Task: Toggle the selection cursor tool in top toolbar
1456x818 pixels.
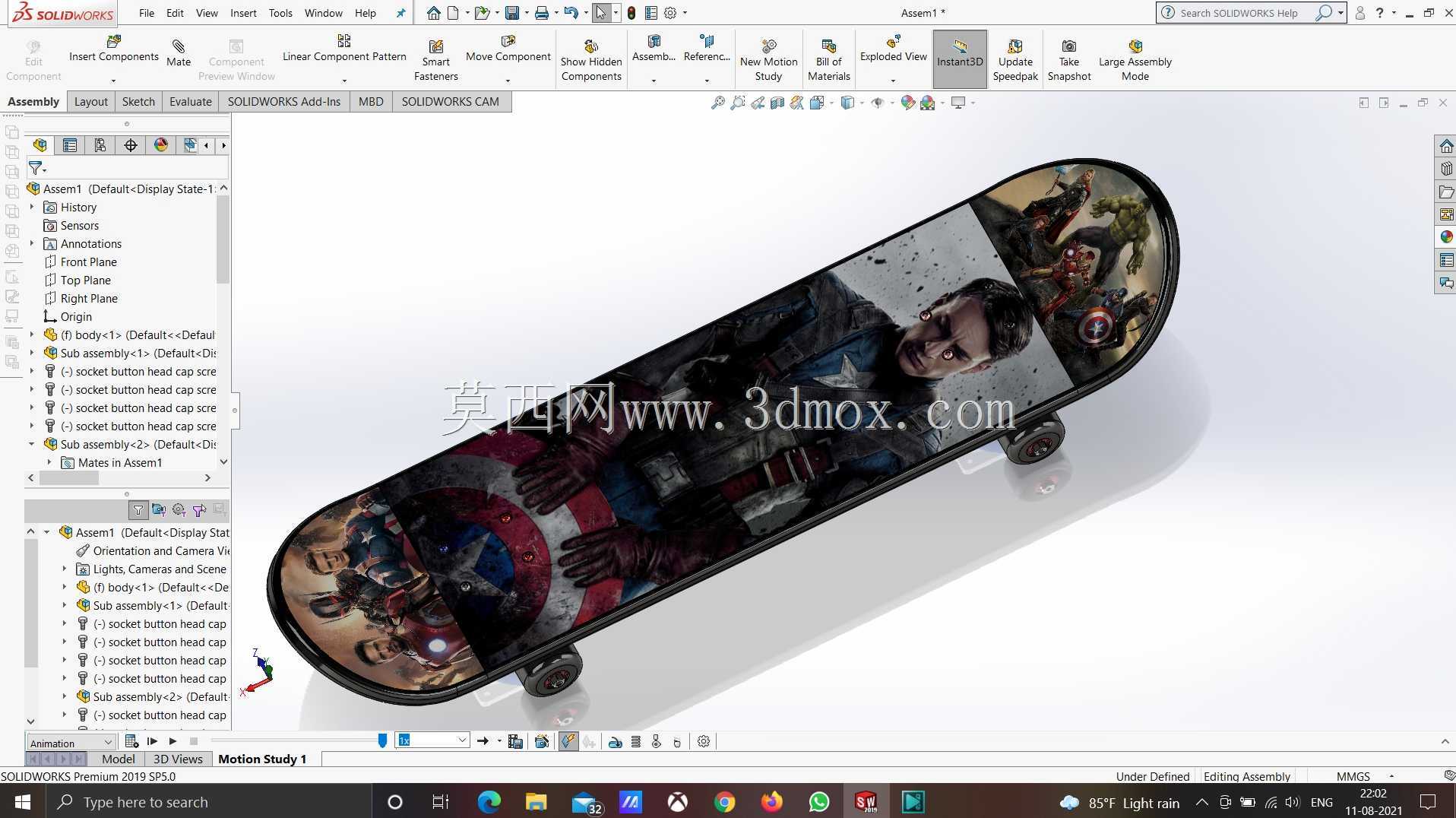Action: click(x=601, y=13)
